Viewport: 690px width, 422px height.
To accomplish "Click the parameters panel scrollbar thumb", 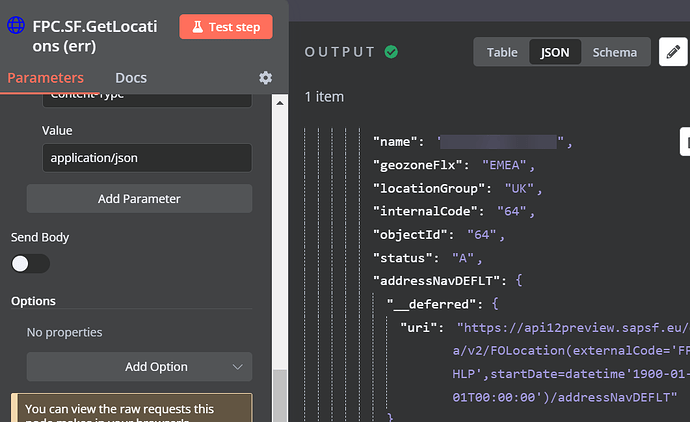I will pyautogui.click(x=280, y=395).
